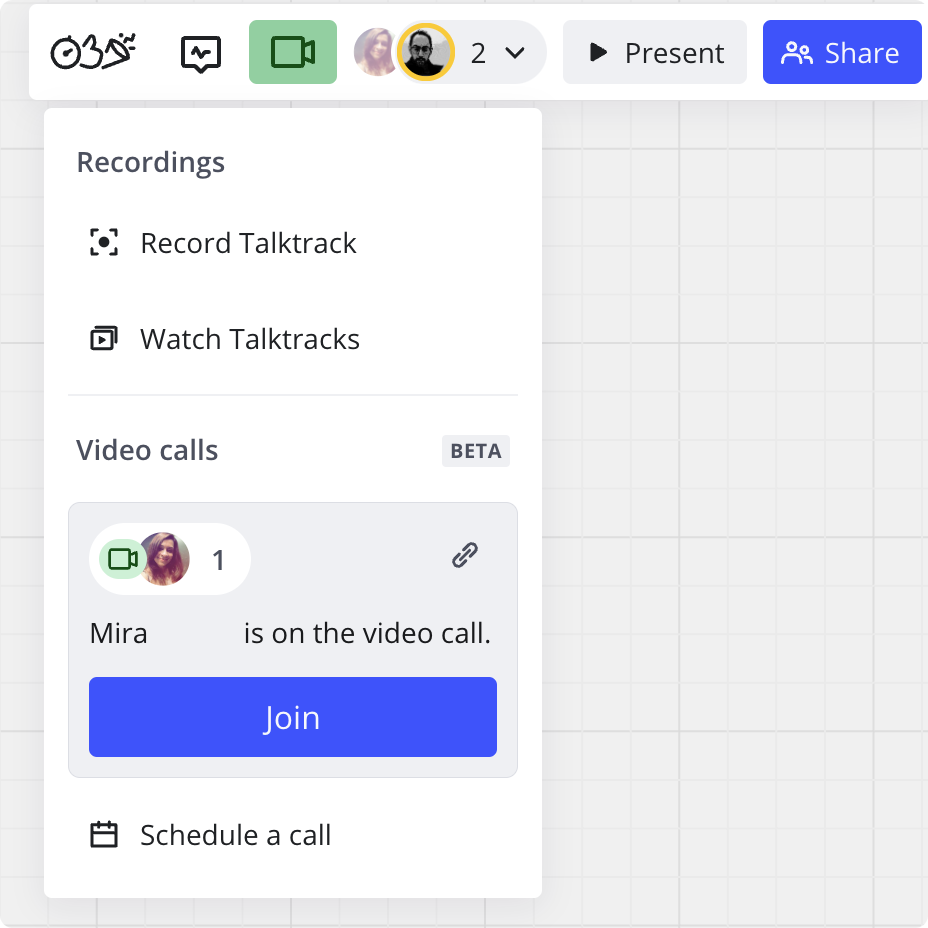Open Mira's avatar in the call card
The width and height of the screenshot is (928, 928).
coord(166,559)
